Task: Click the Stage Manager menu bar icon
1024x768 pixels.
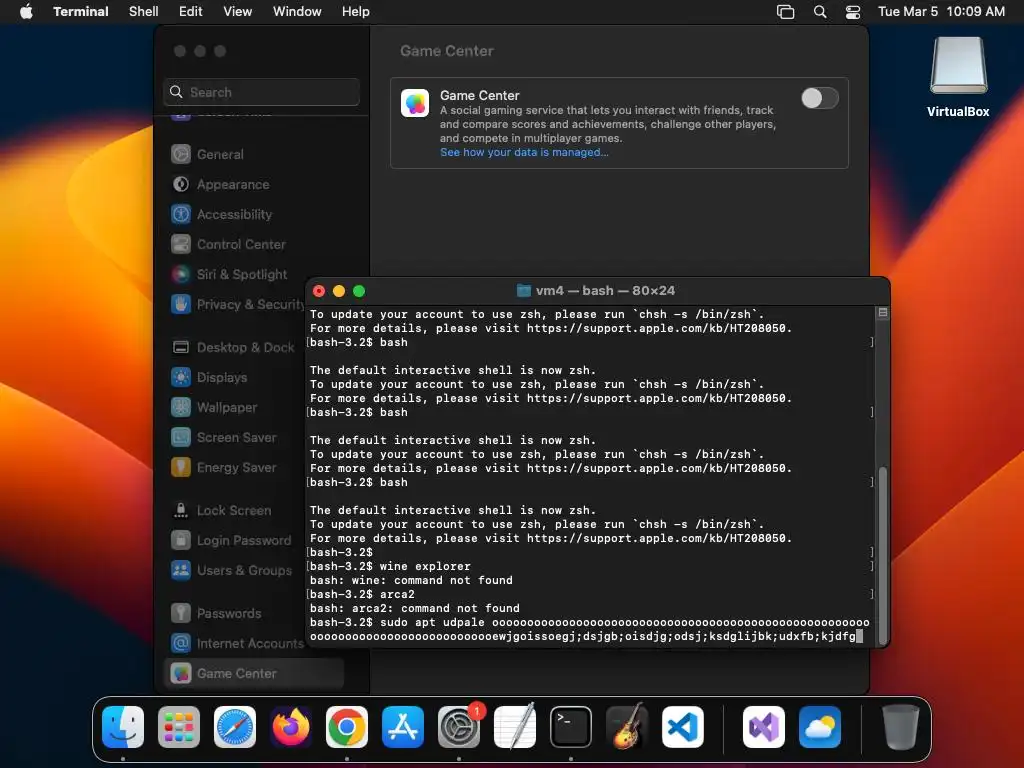Action: 786,11
